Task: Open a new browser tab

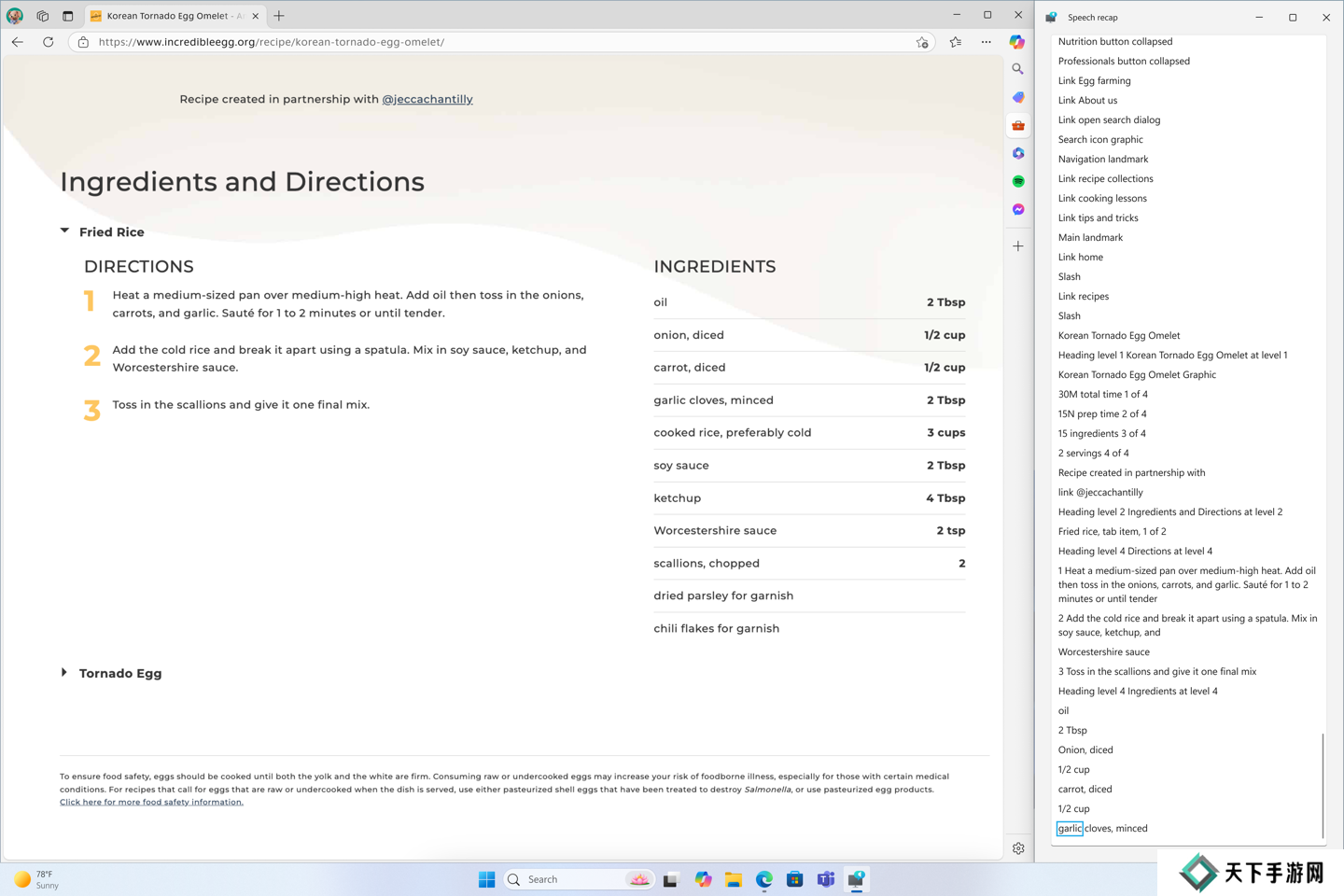Action: pos(279,16)
